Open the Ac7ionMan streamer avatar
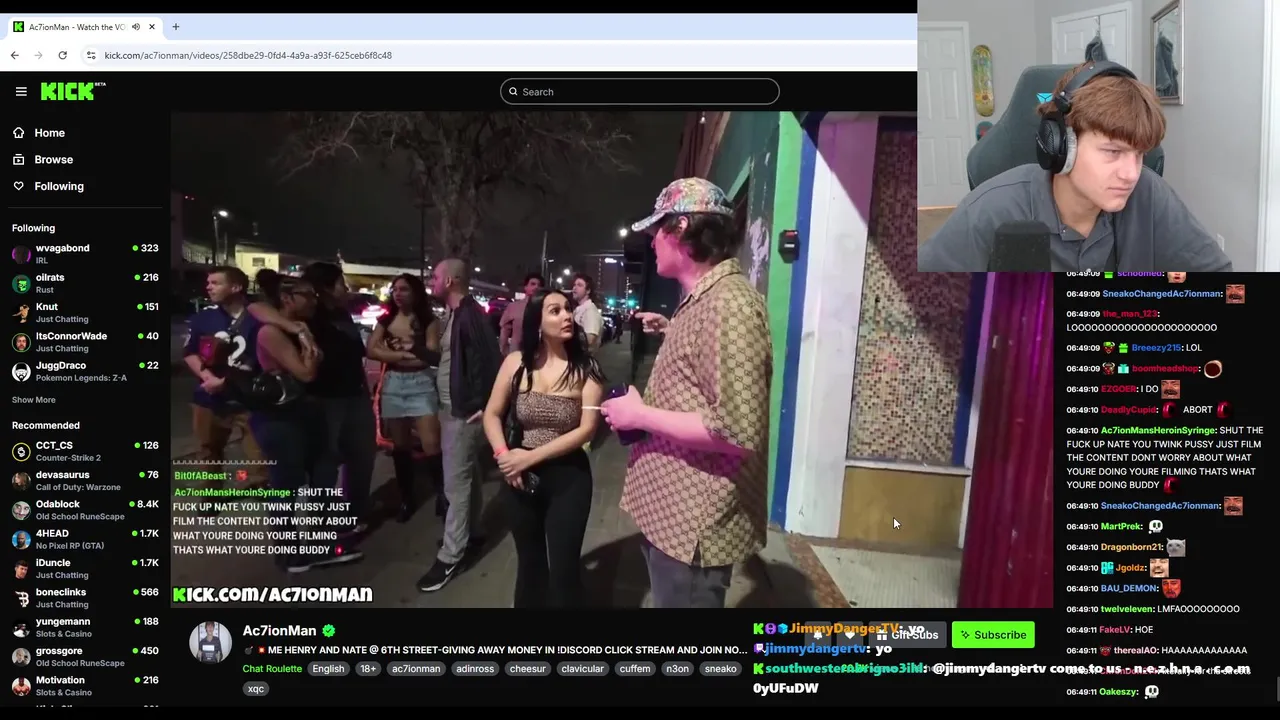 coord(211,642)
